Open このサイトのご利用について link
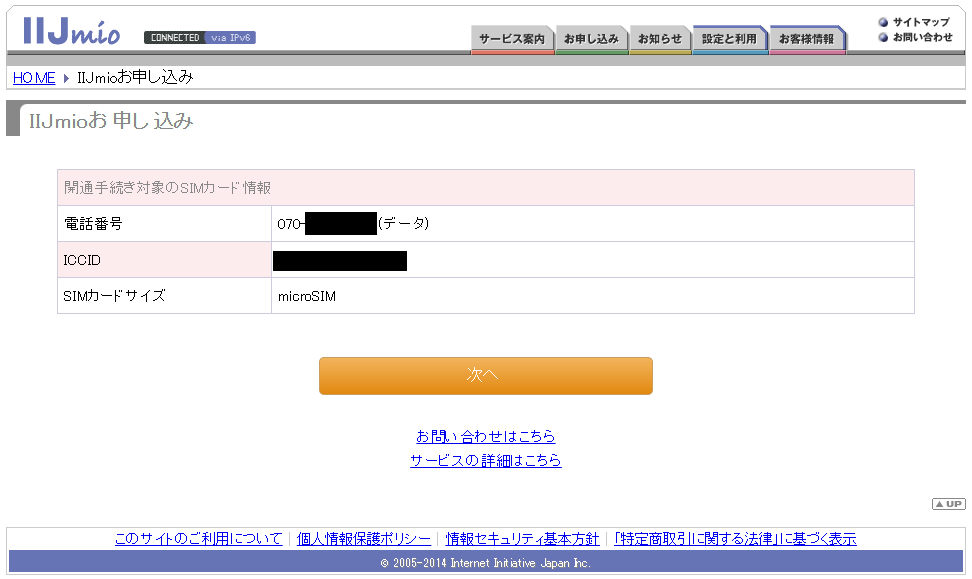Viewport: 972px width, 579px height. click(198, 539)
